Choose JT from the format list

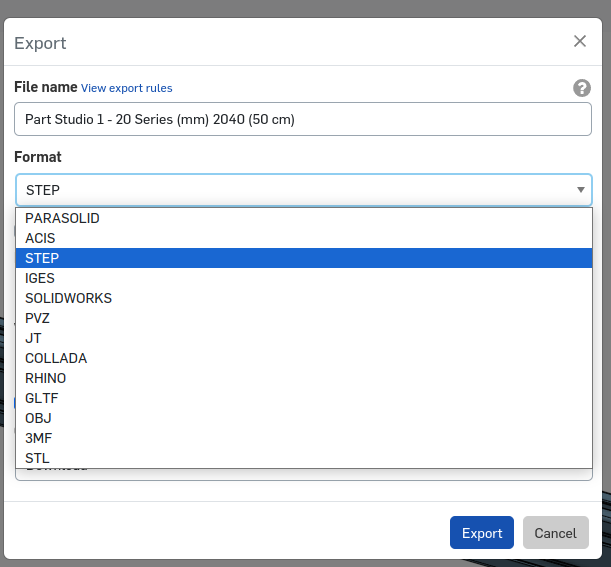tap(304, 338)
